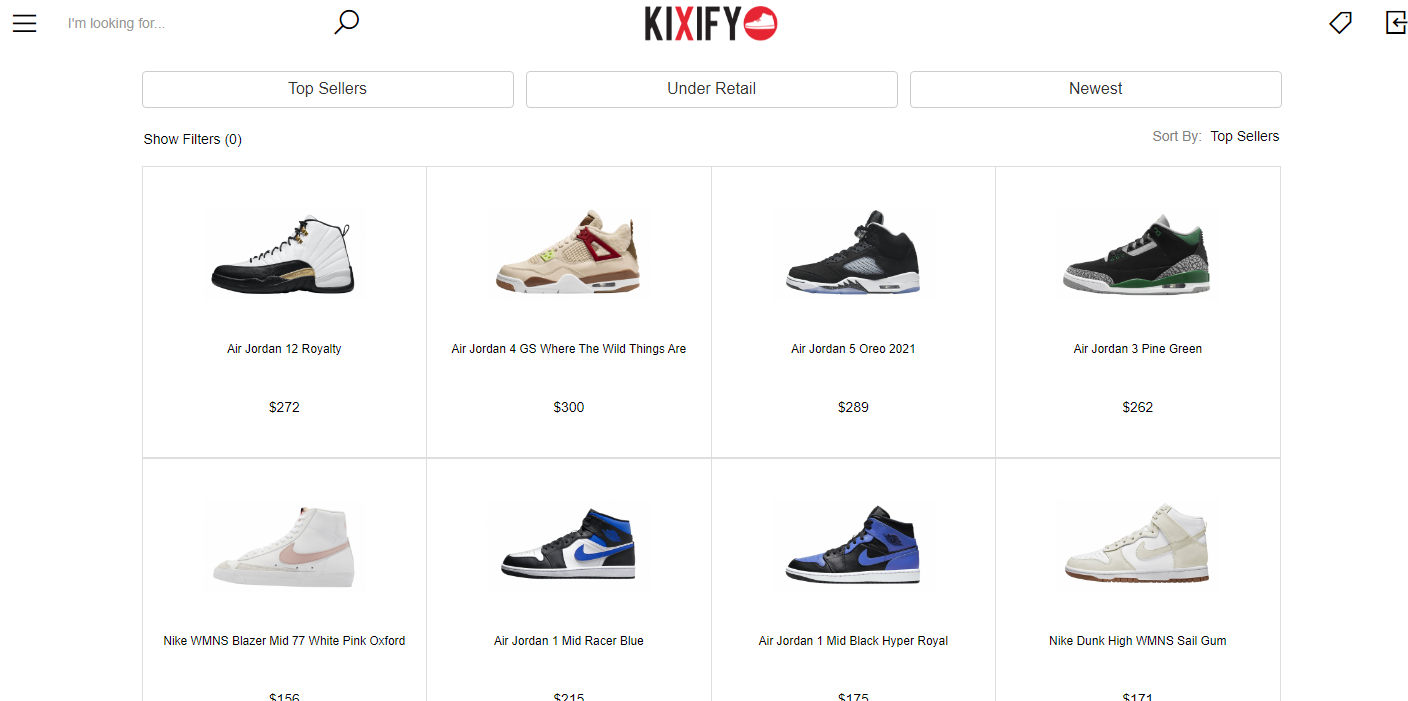Expand Show Filters (0)
Image resolution: width=1408 pixels, height=701 pixels.
click(193, 139)
